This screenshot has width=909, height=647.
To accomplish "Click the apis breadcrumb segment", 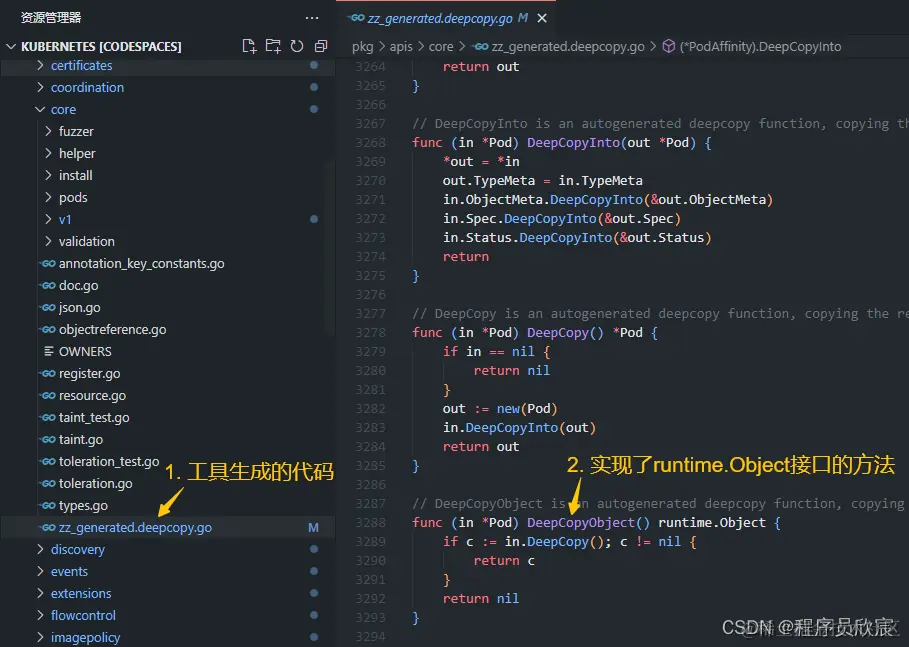I will pos(401,47).
